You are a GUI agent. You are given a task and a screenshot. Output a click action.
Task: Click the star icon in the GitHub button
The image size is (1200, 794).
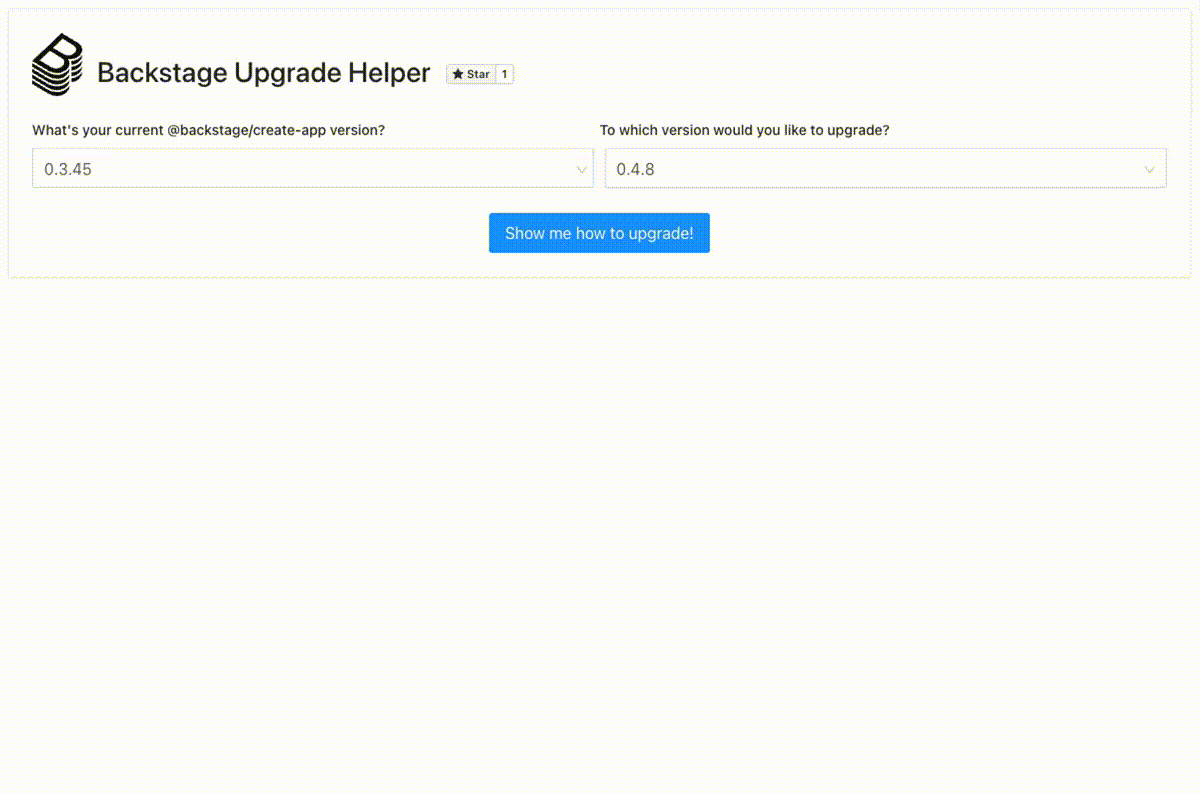tap(458, 74)
